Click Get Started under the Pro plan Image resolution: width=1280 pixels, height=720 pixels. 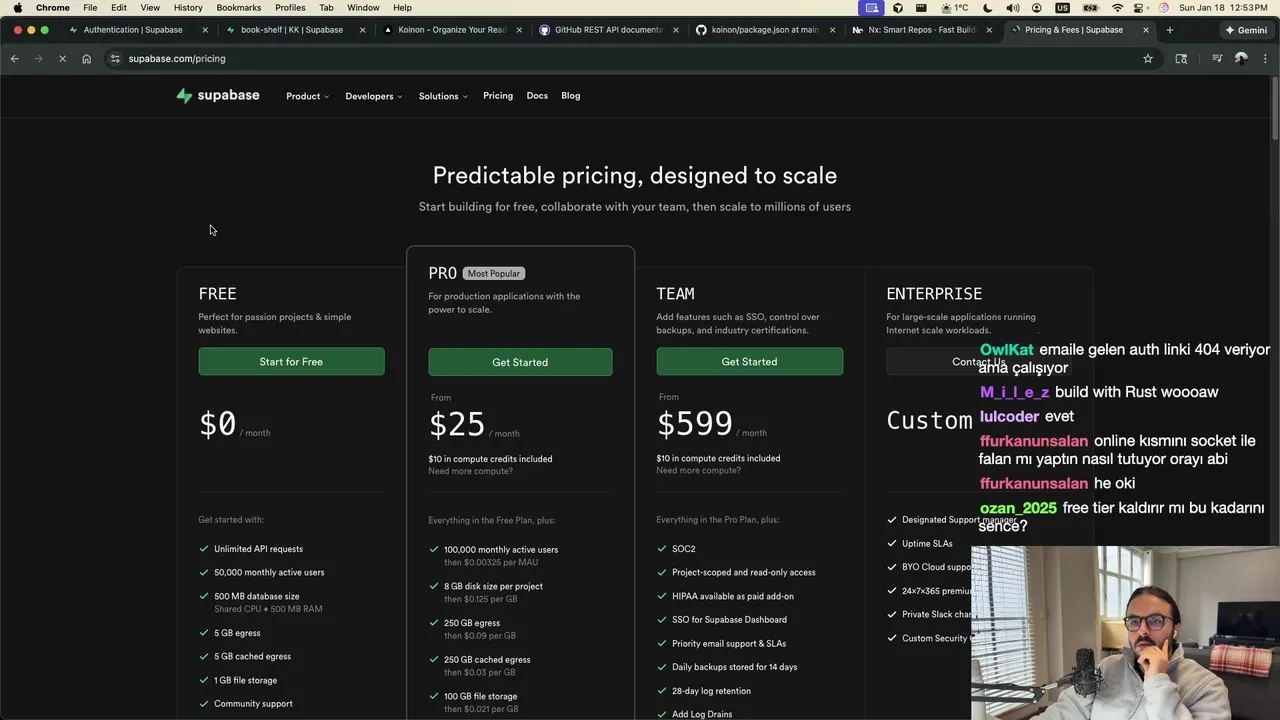(x=520, y=362)
